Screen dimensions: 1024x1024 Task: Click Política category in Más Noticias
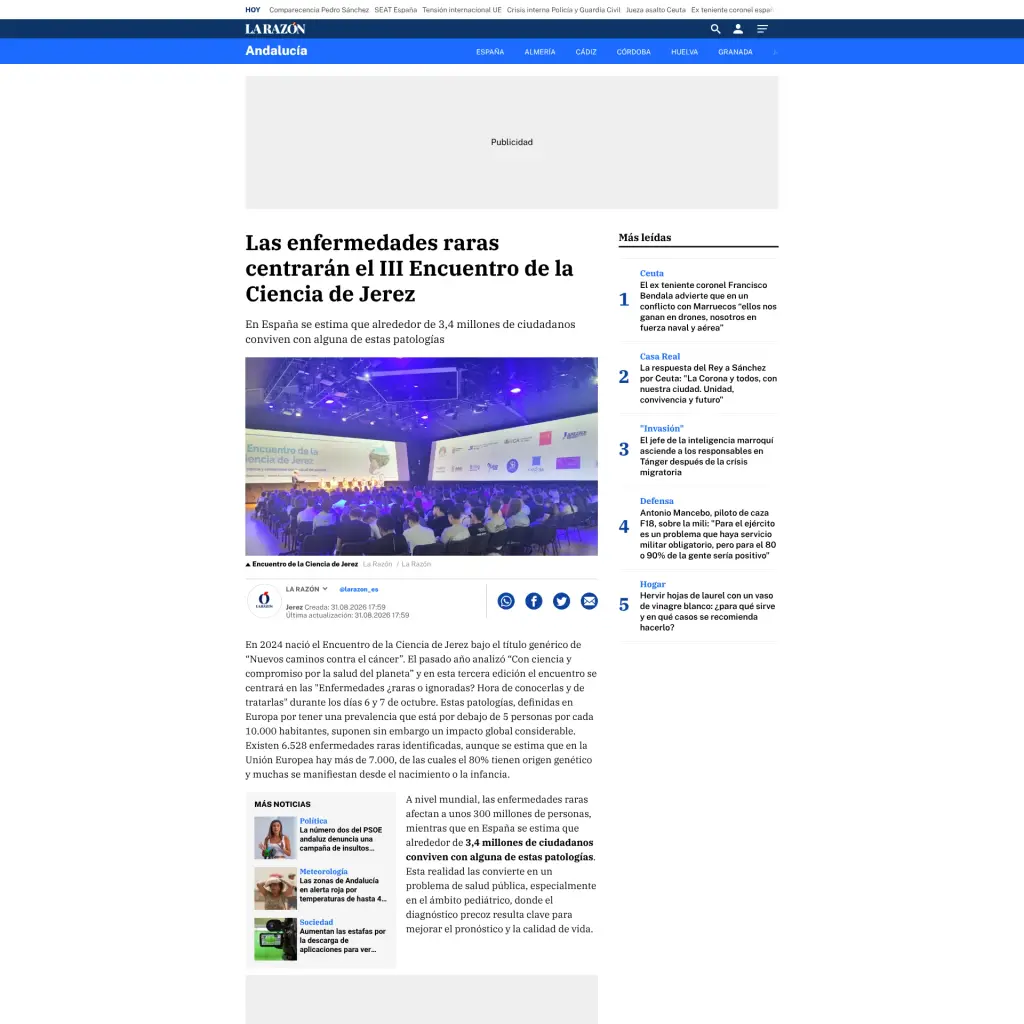click(x=313, y=821)
